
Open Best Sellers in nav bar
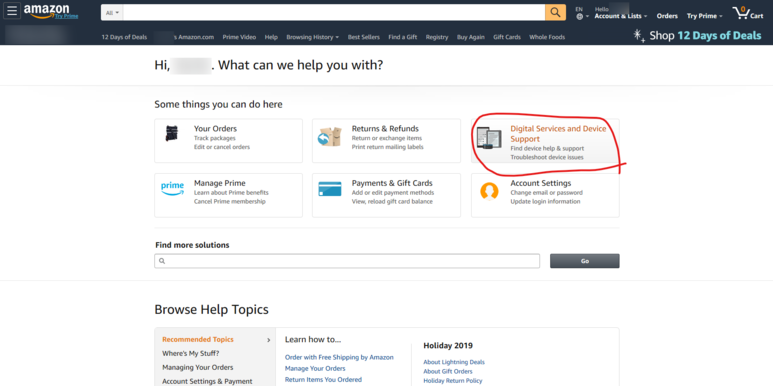coord(364,37)
